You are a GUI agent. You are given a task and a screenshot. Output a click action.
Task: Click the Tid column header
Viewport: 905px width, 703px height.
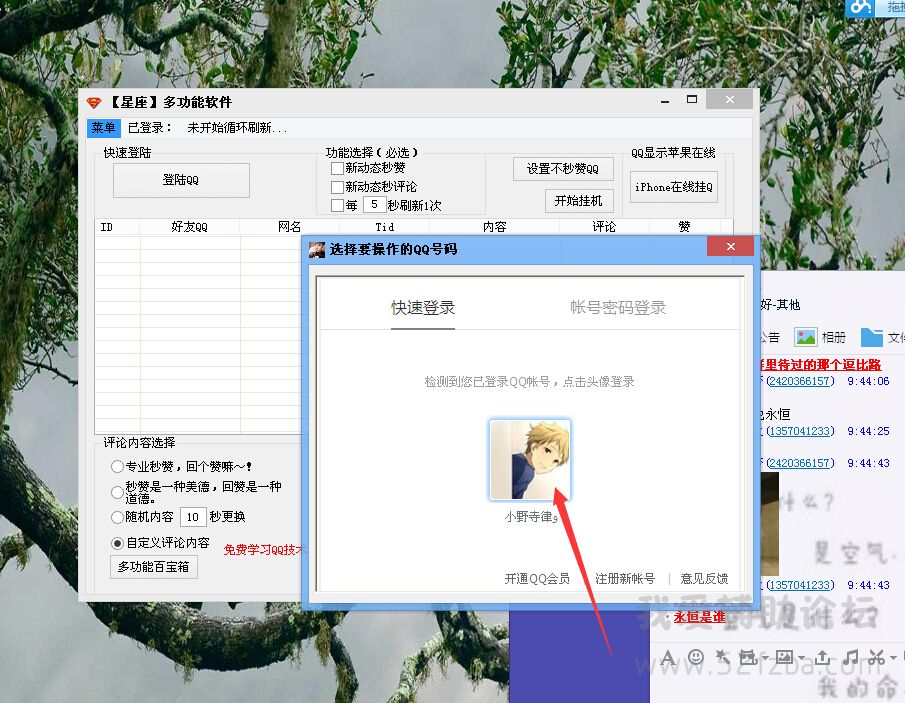coord(384,227)
